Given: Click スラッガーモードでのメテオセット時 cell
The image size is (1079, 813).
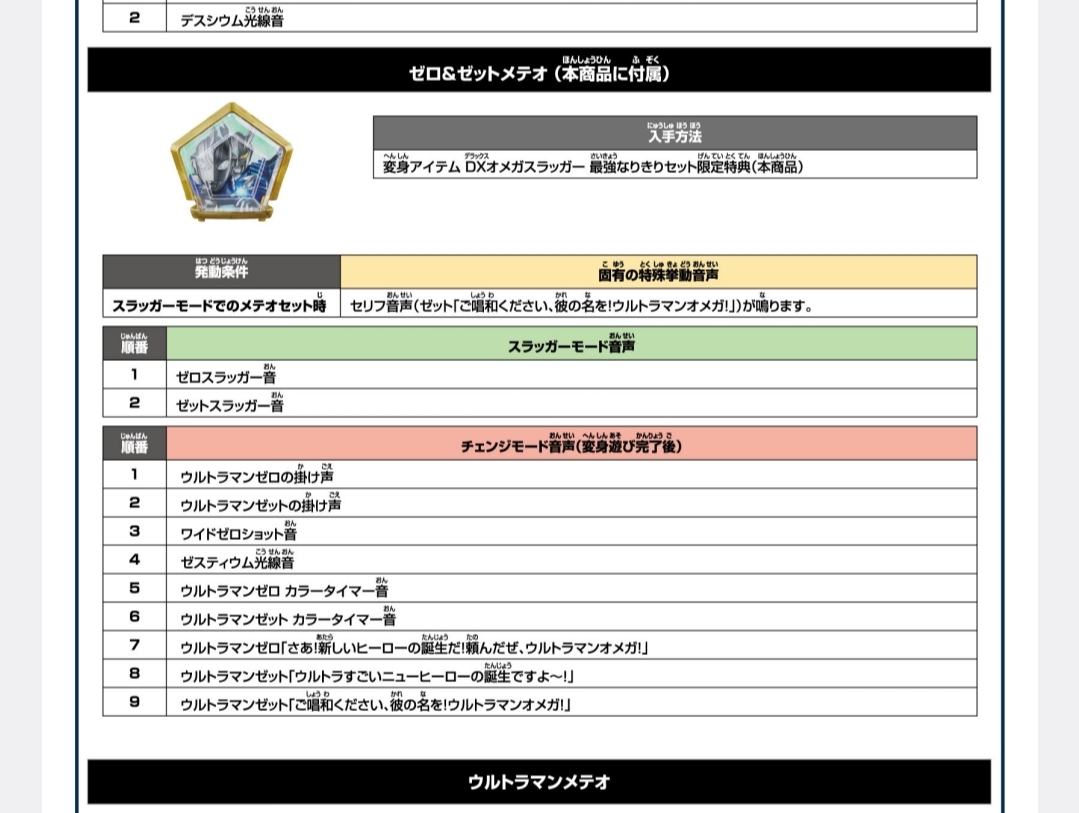Looking at the screenshot, I should pos(222,304).
